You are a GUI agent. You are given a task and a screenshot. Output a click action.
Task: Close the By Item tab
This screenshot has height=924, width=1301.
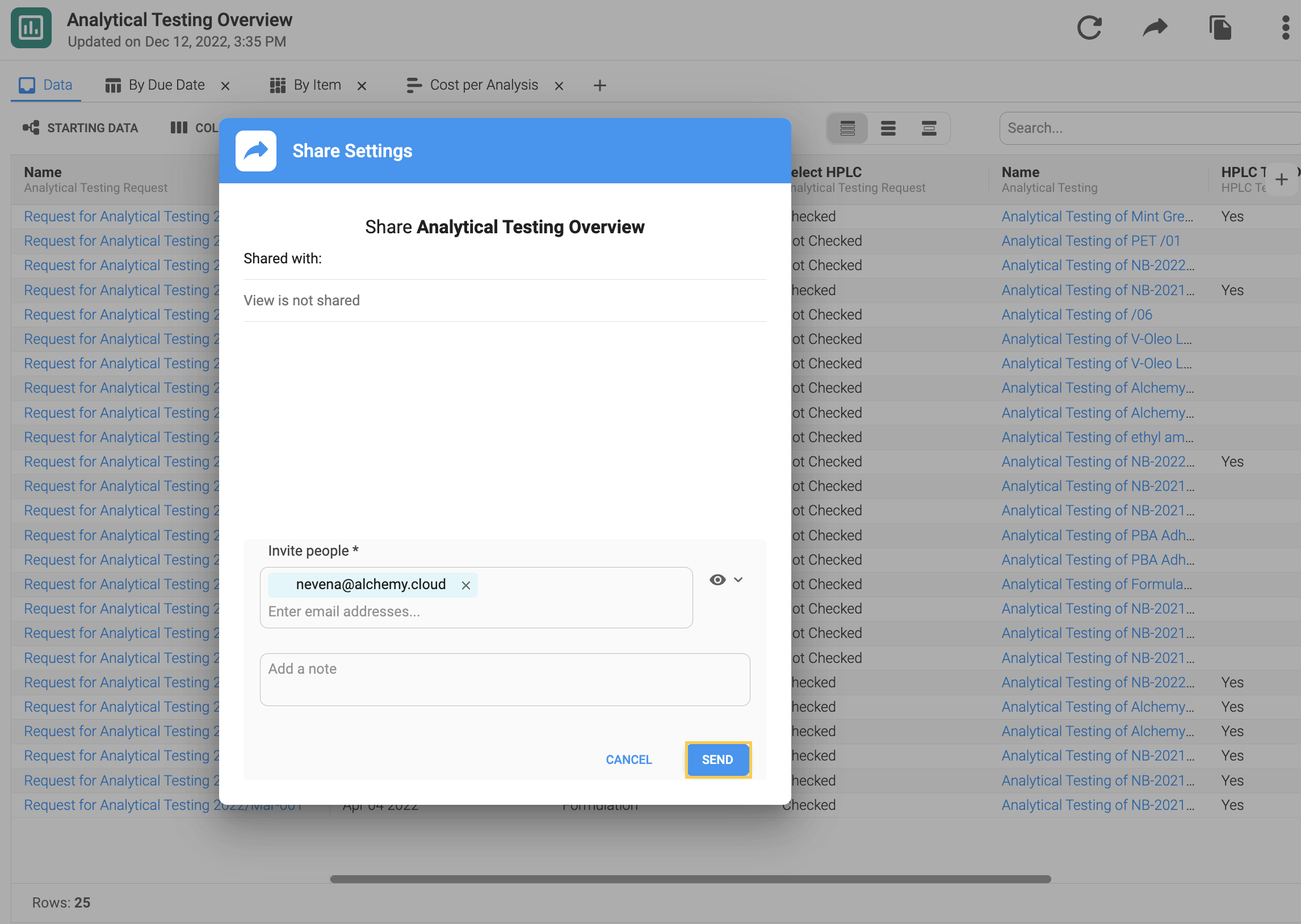(362, 86)
